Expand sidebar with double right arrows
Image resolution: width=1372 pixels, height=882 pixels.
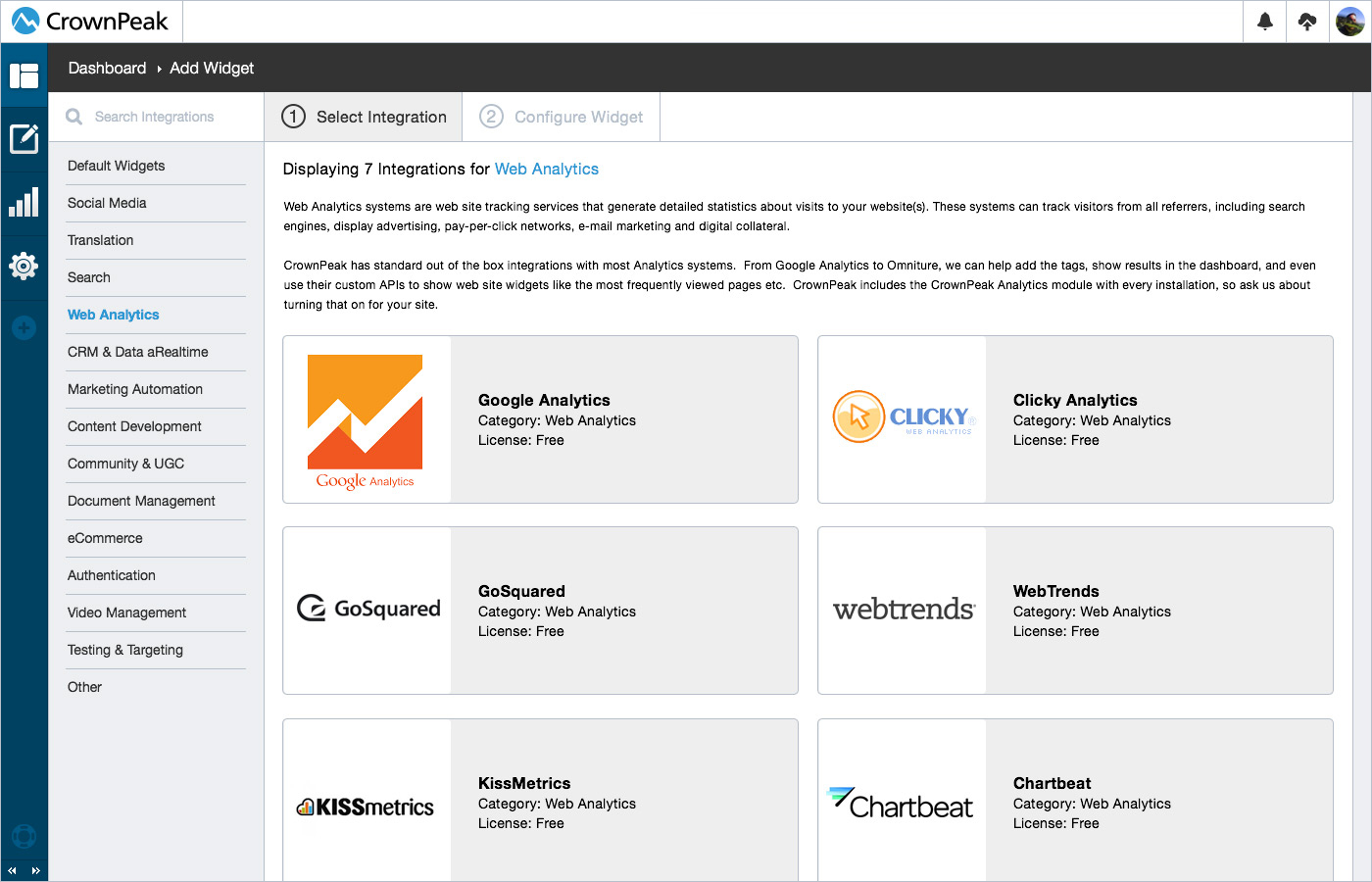coord(35,870)
